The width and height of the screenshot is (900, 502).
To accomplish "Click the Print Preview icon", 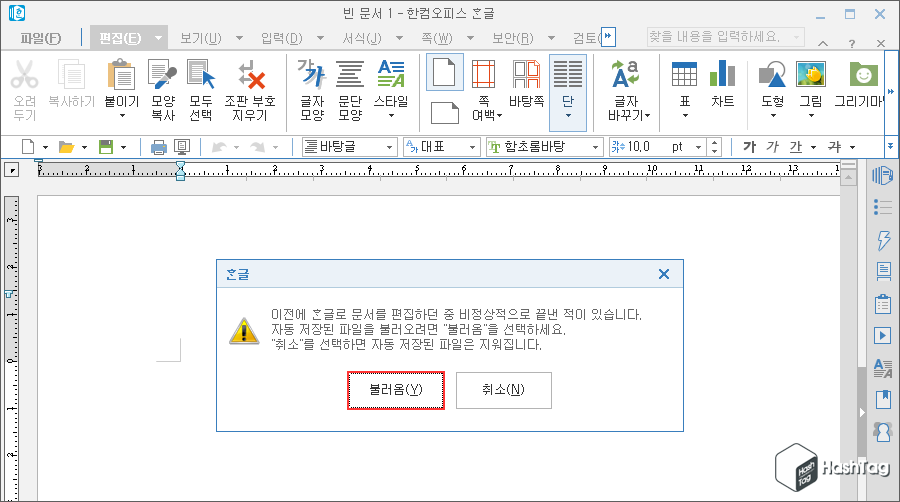I will (182, 147).
